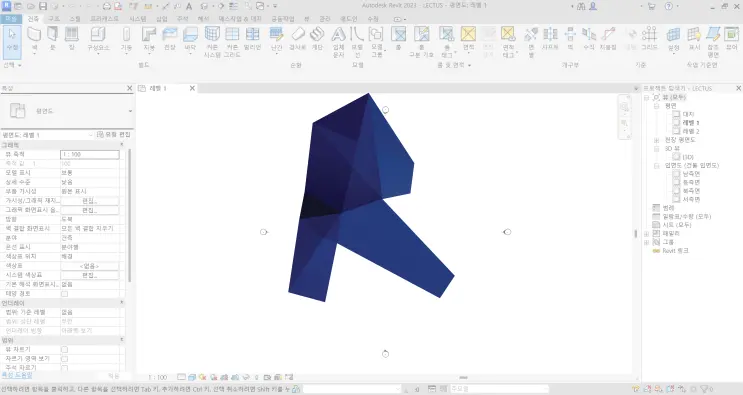Select the Curtain Grid tool
Viewport: 743px width, 395px height.
tap(232, 42)
